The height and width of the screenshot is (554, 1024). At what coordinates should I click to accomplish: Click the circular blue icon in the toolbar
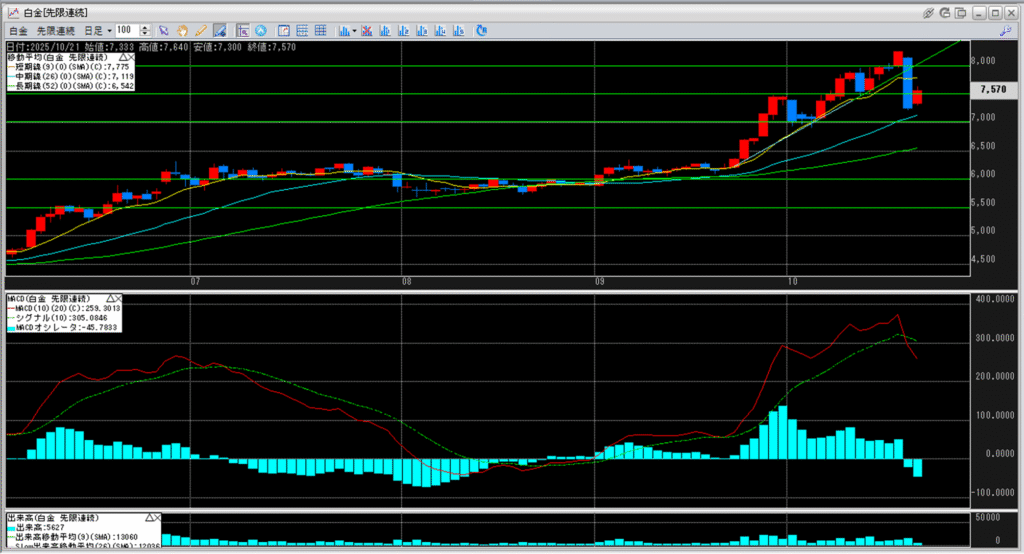click(260, 31)
